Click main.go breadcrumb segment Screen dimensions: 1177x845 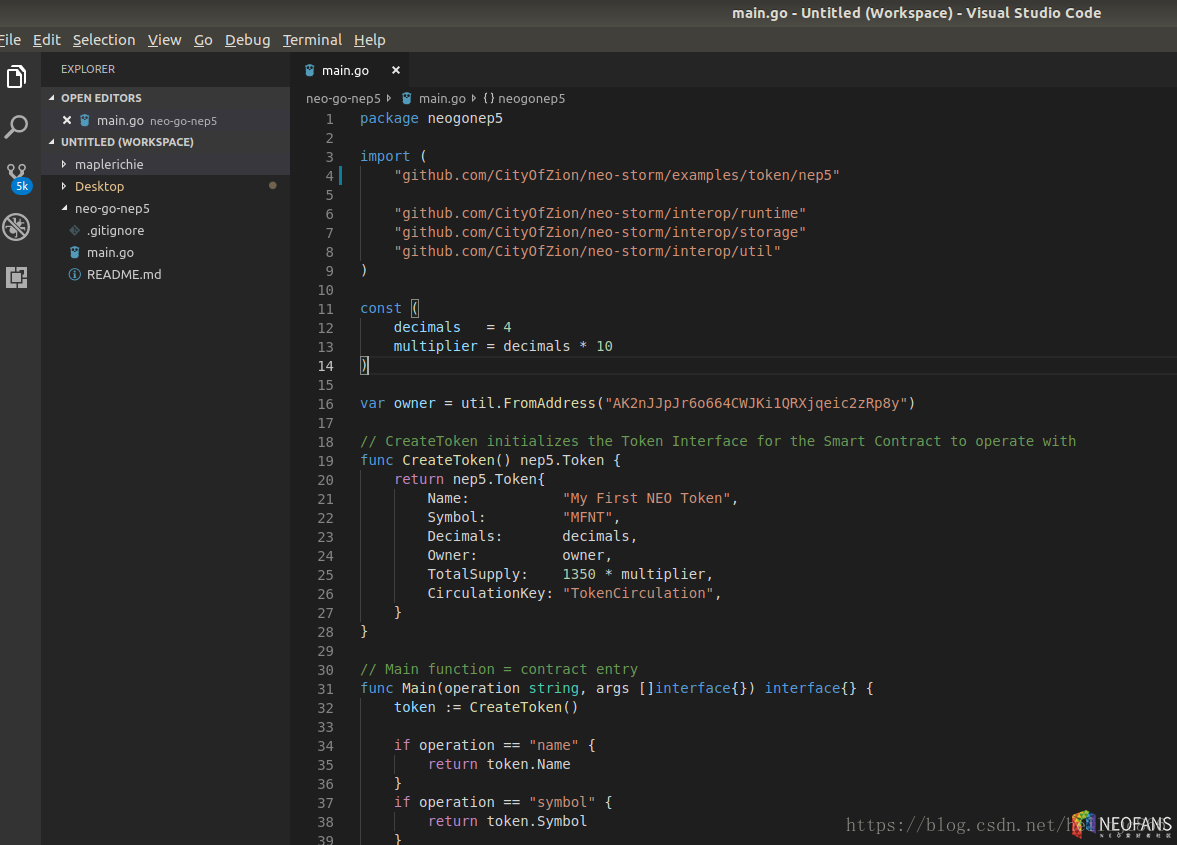[x=442, y=98]
